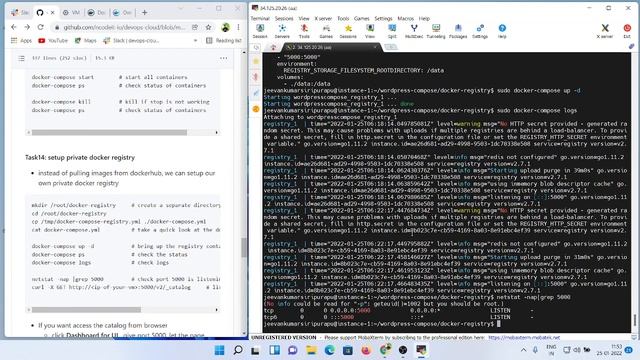This screenshot has width=640, height=360.
Task: Show hidden system tray icons chevron
Action: (x=524, y=350)
